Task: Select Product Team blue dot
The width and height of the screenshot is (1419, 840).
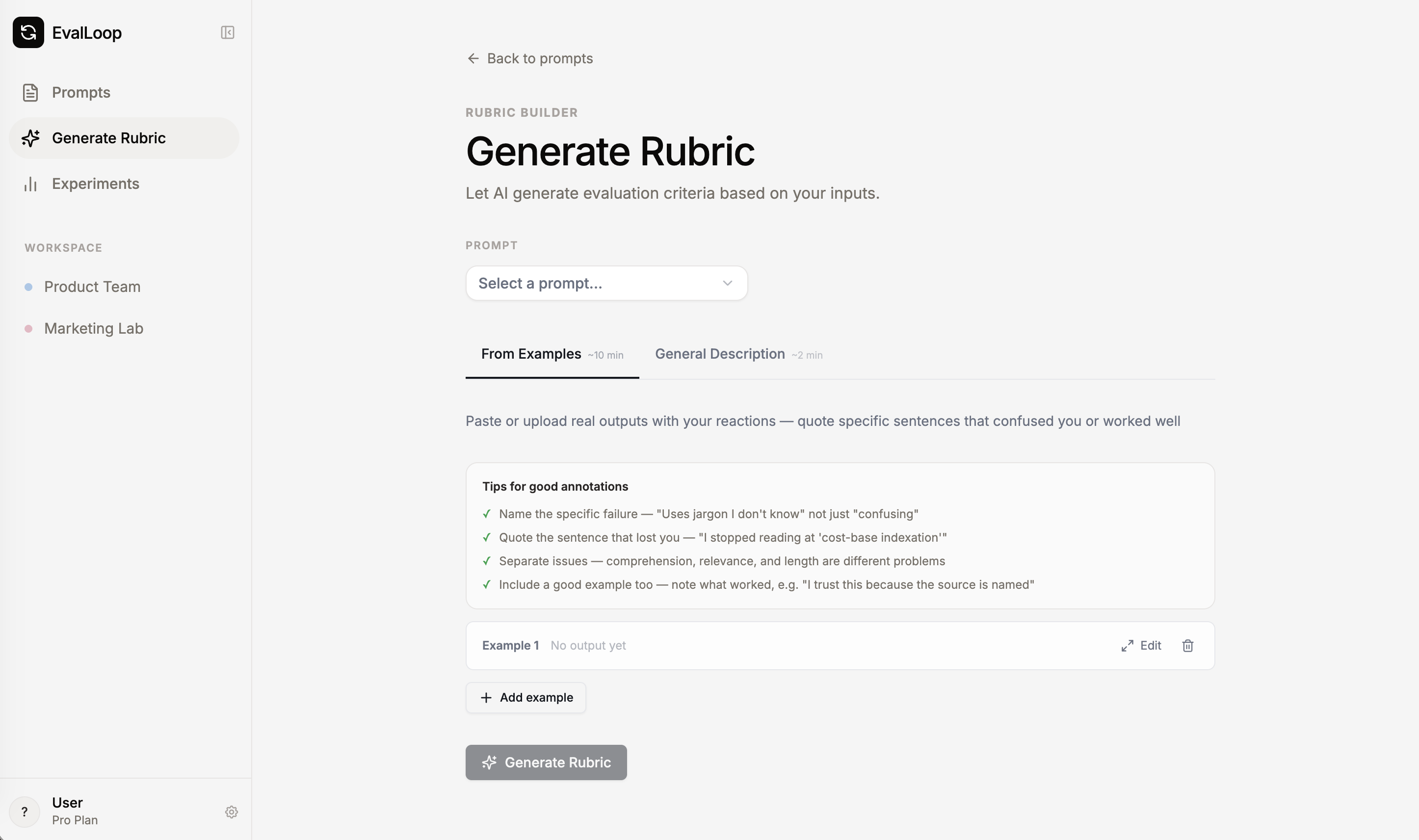Action: click(x=28, y=287)
